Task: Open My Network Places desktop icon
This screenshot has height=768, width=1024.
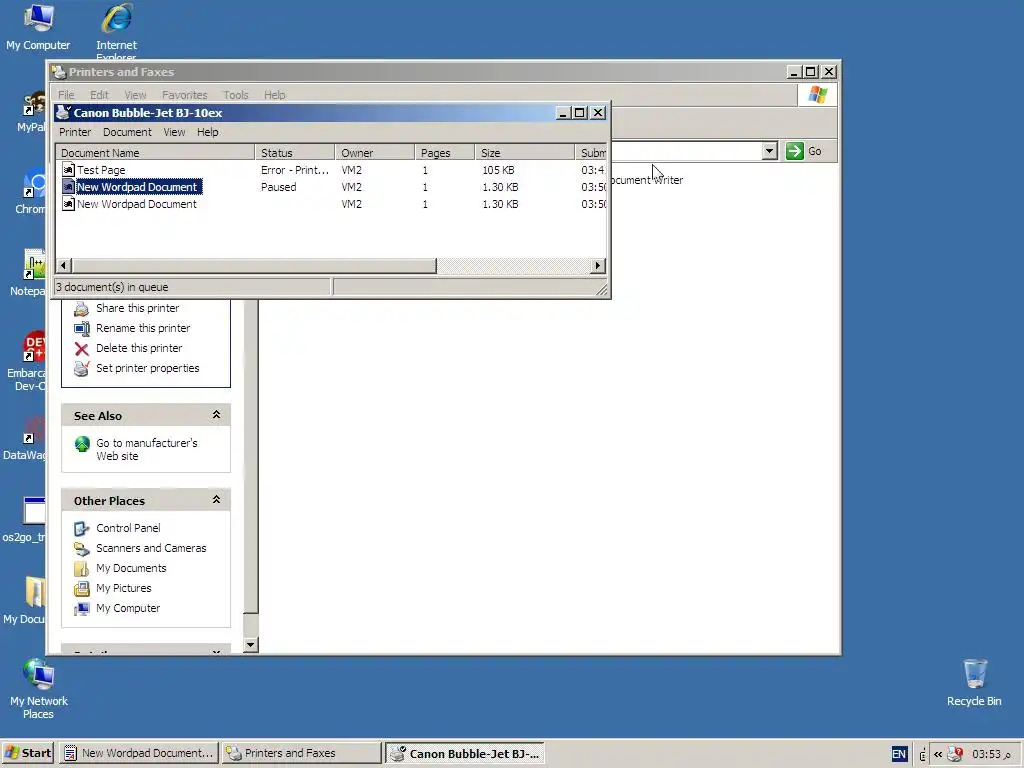Action: [x=39, y=690]
